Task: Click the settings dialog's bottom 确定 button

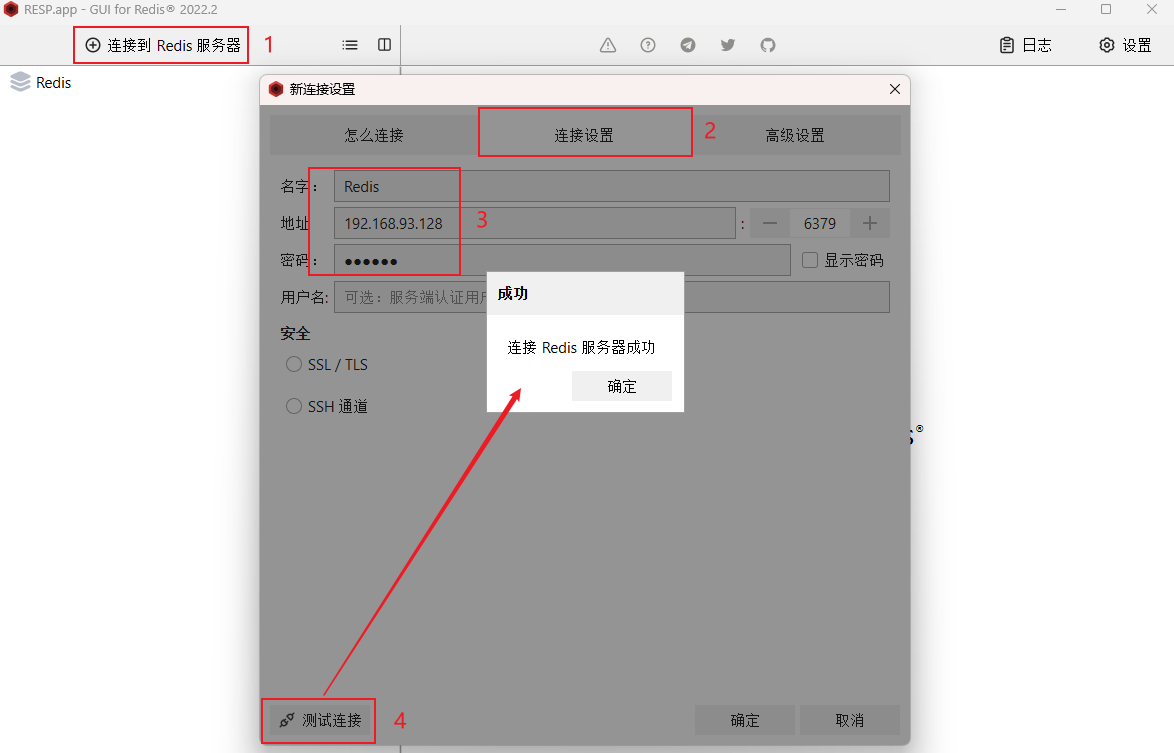Action: (744, 720)
